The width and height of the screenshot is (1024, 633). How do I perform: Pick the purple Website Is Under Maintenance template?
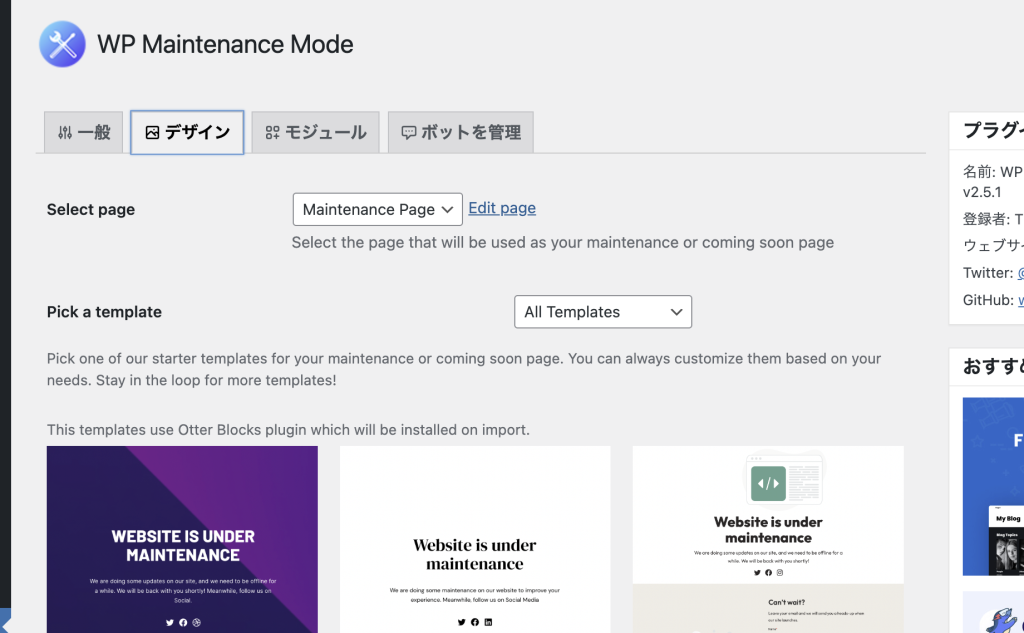point(182,539)
